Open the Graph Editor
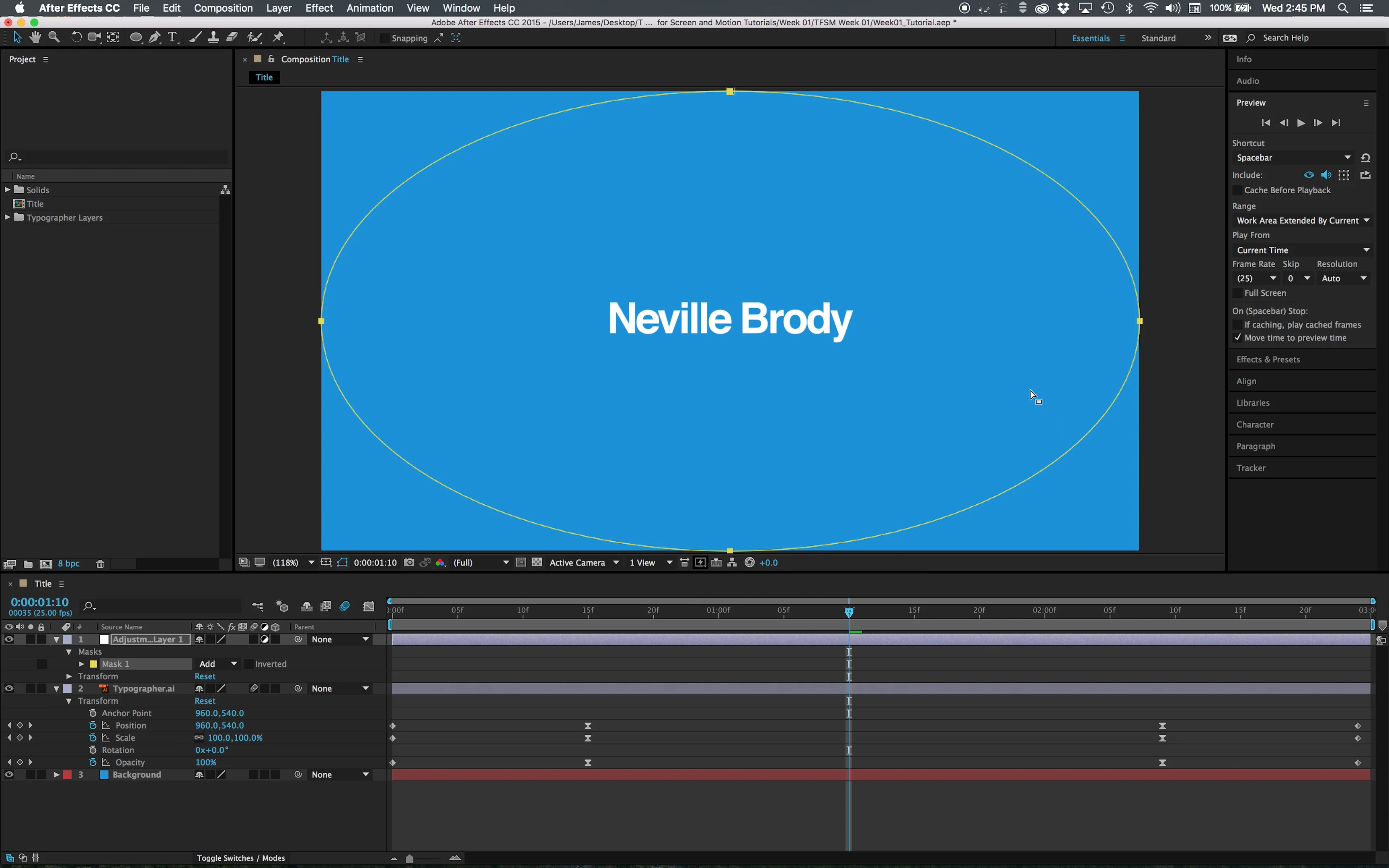1389x868 pixels. click(x=369, y=606)
